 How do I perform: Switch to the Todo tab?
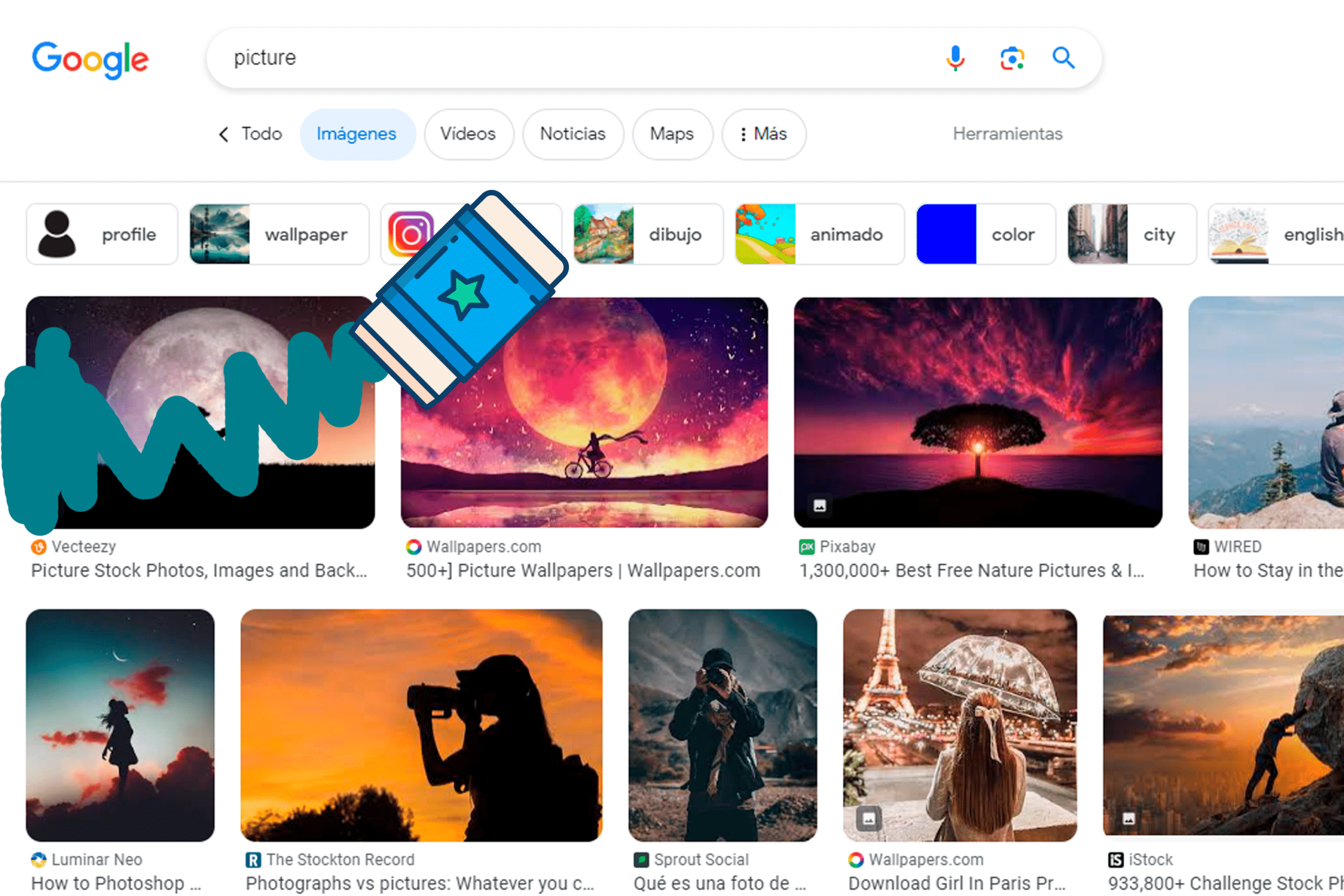(262, 134)
